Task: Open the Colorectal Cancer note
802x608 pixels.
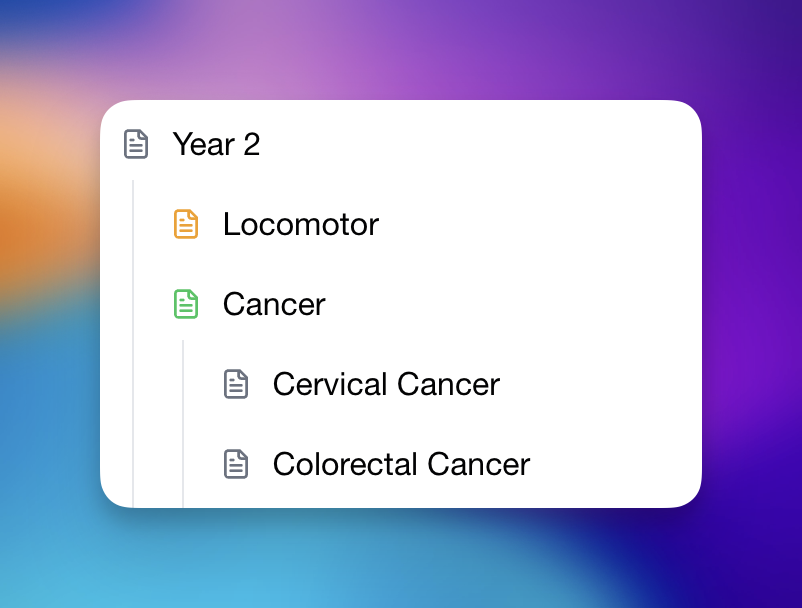Action: point(401,464)
